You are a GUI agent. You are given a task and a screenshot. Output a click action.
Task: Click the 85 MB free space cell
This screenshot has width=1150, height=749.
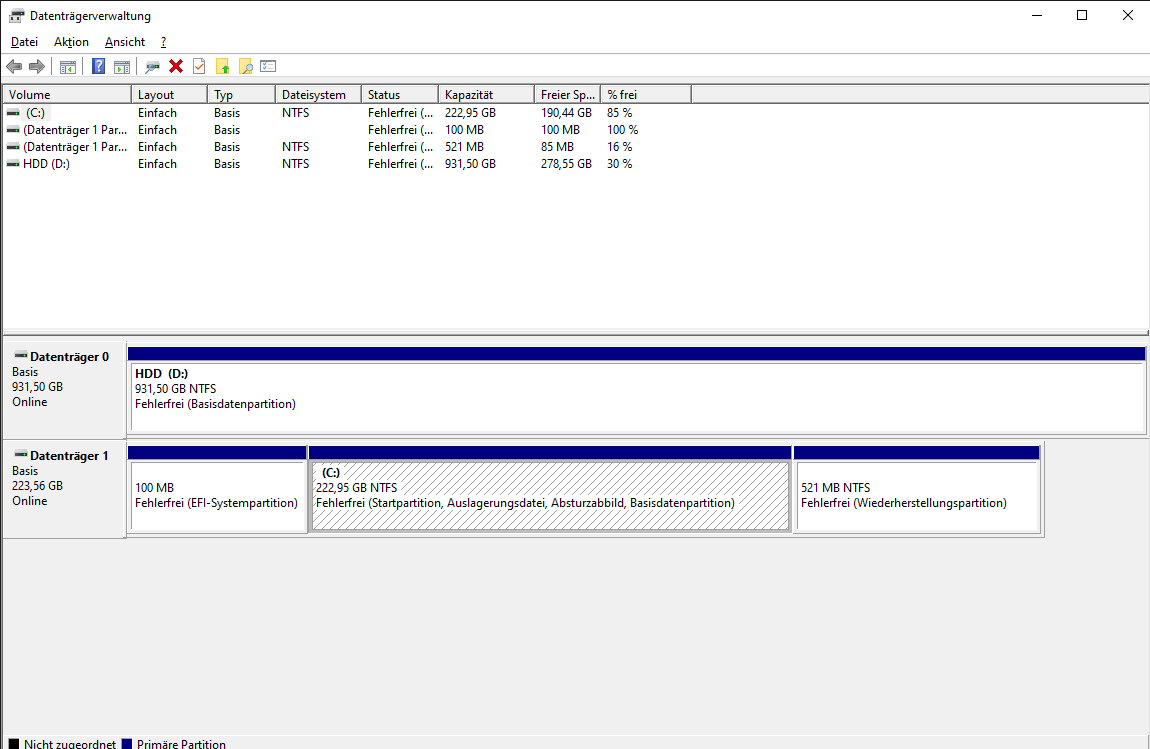pyautogui.click(x=557, y=147)
